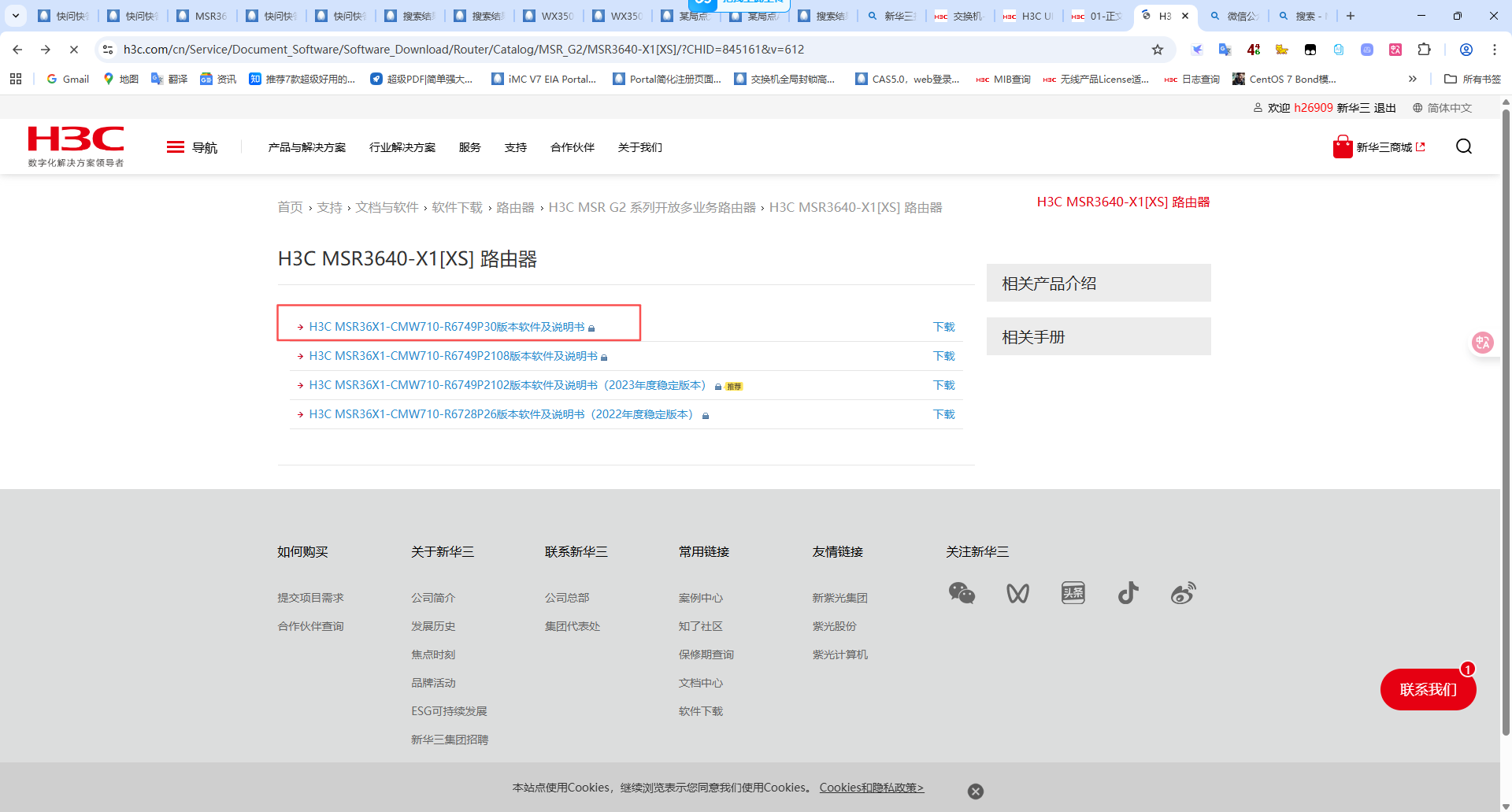1512x812 pixels.
Task: Open the R6728P26 2022 stable version link
Action: point(501,414)
